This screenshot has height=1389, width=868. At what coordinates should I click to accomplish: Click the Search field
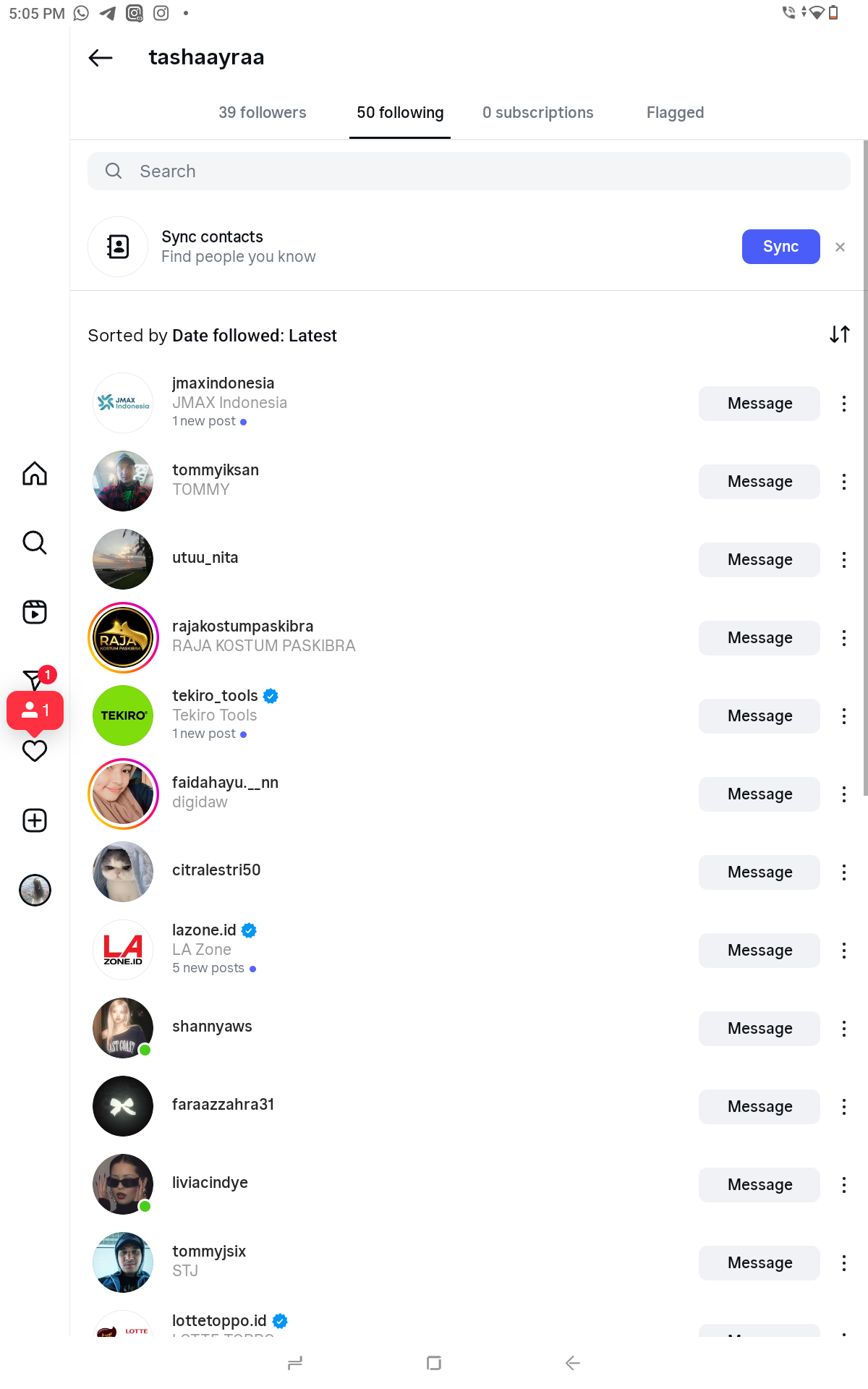[x=469, y=171]
